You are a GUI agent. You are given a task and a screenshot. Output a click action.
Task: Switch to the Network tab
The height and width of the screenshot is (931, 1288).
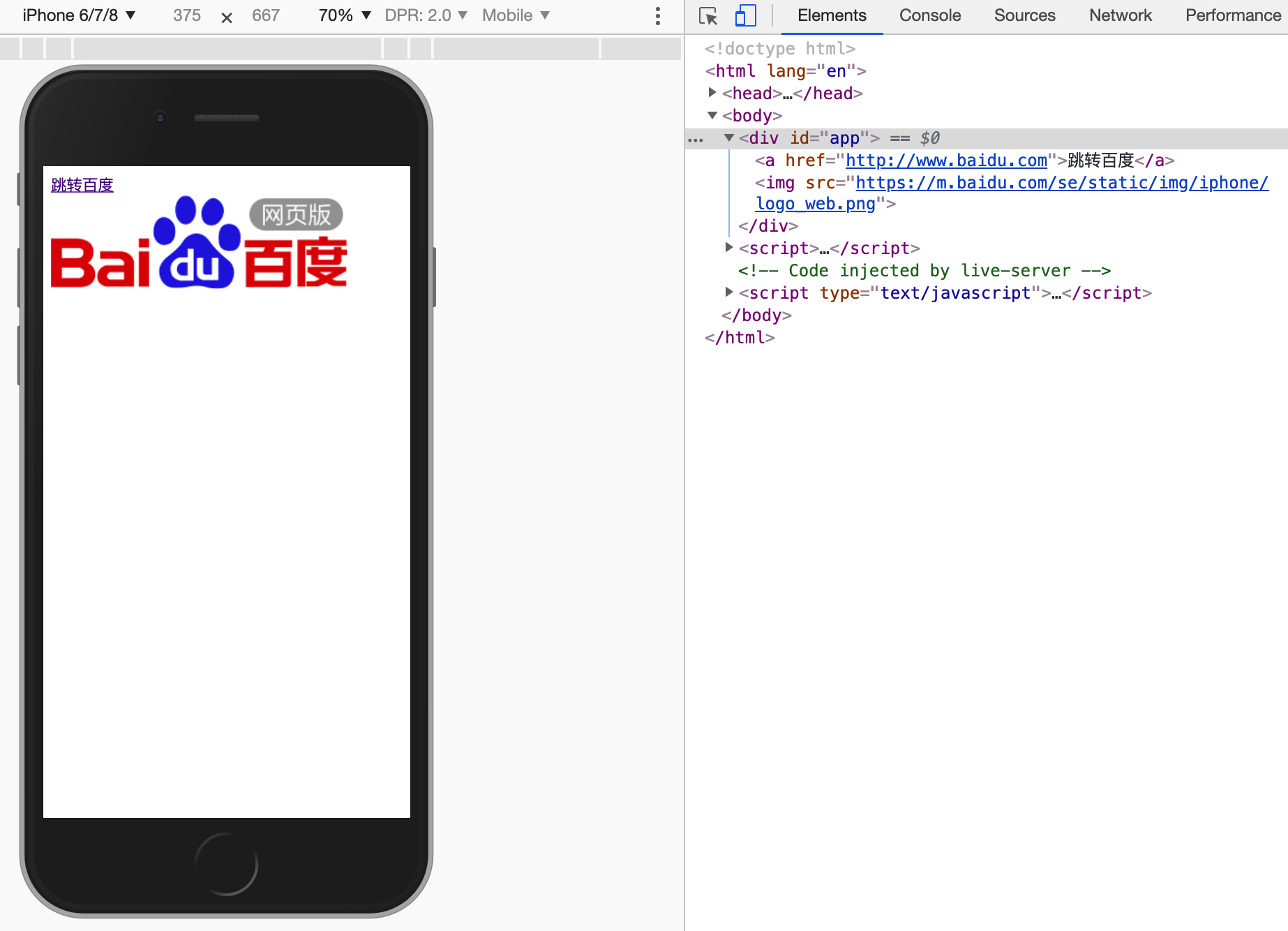[1121, 15]
